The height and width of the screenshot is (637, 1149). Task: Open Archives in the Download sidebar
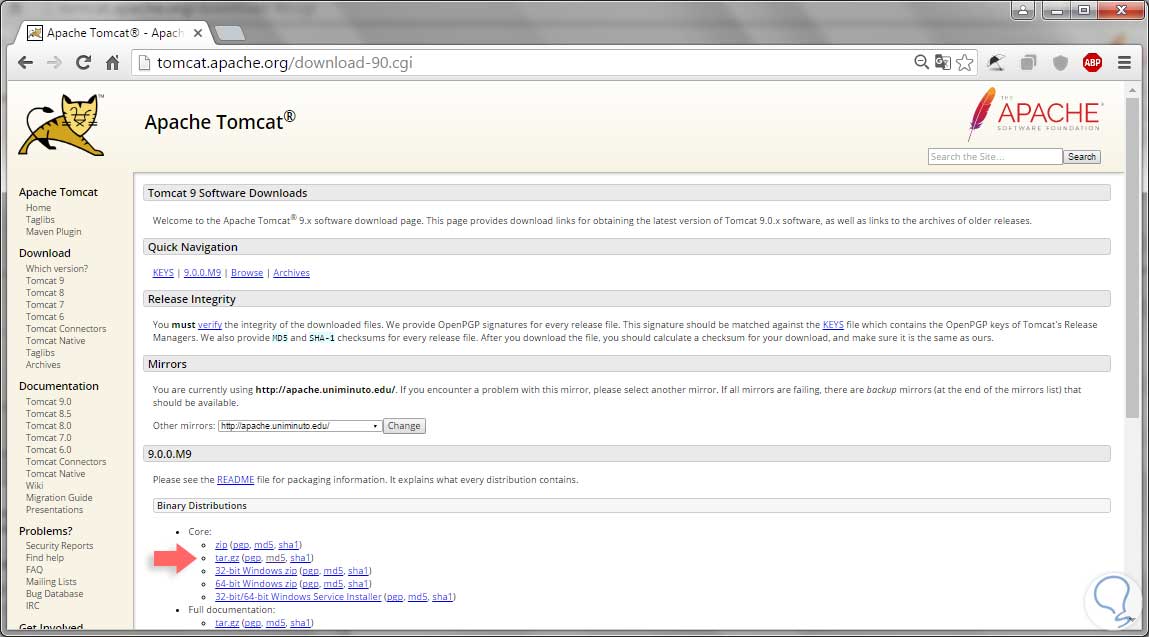(x=43, y=365)
